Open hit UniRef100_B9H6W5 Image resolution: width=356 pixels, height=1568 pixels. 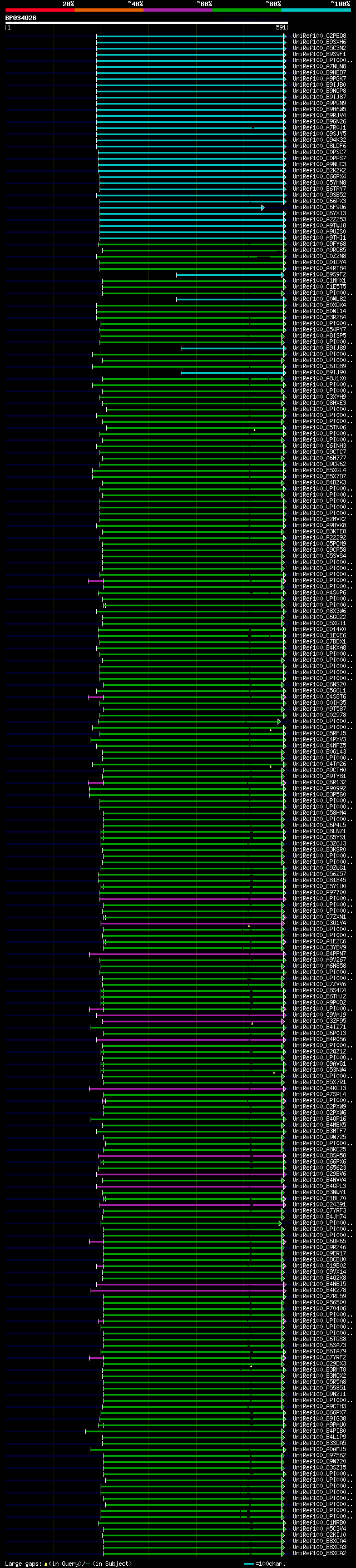tap(319, 110)
